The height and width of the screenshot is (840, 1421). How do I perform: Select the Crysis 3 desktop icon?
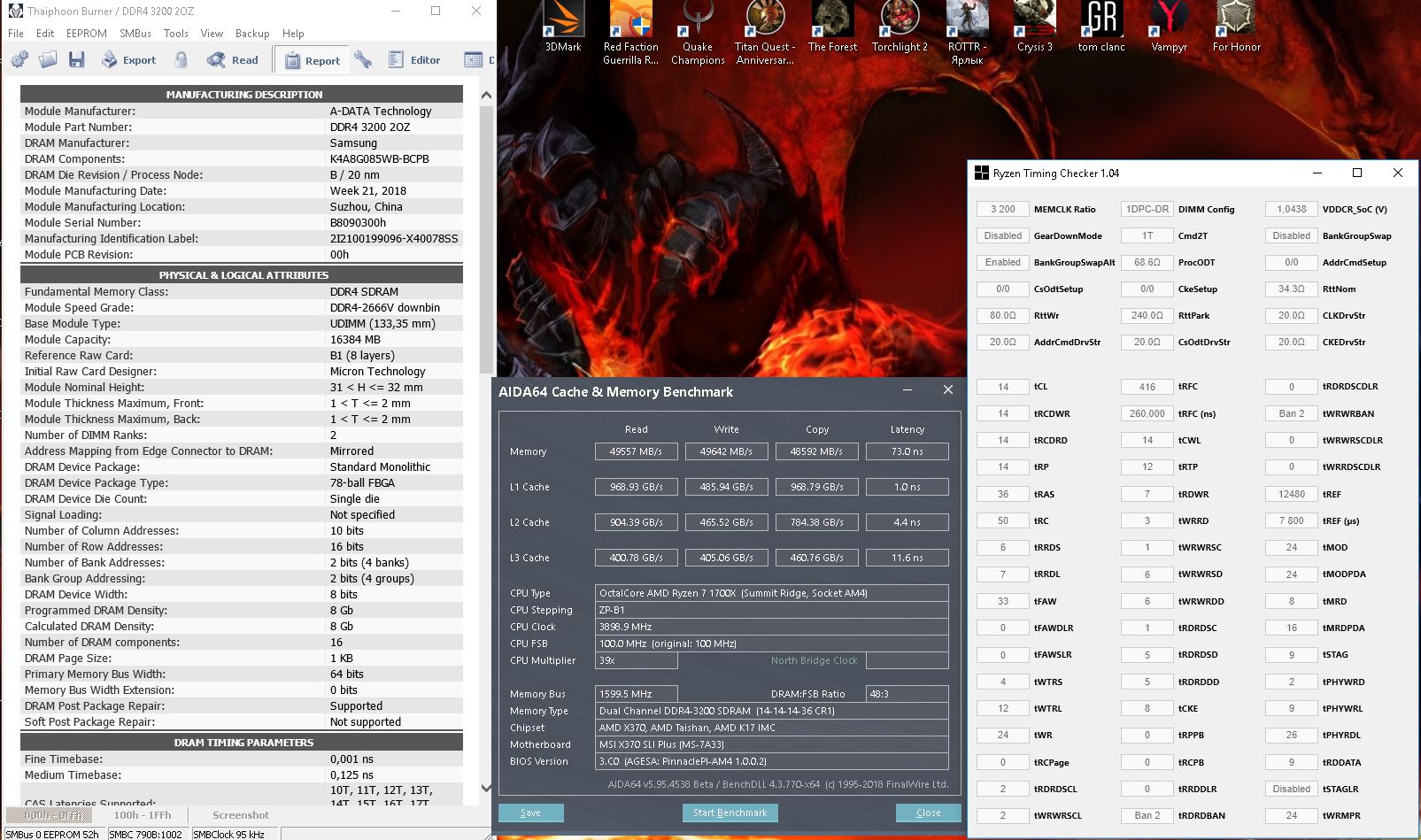tap(1034, 27)
